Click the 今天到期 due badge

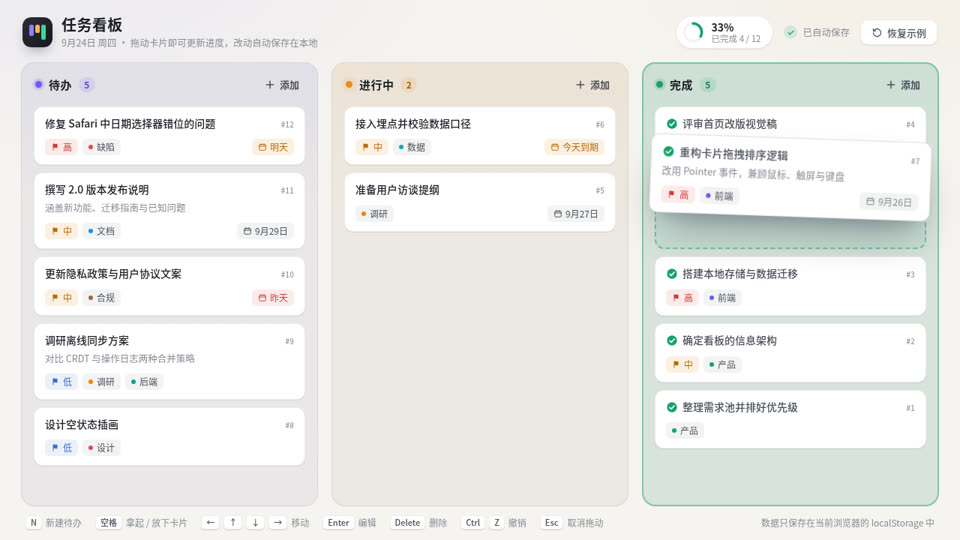[x=574, y=147]
